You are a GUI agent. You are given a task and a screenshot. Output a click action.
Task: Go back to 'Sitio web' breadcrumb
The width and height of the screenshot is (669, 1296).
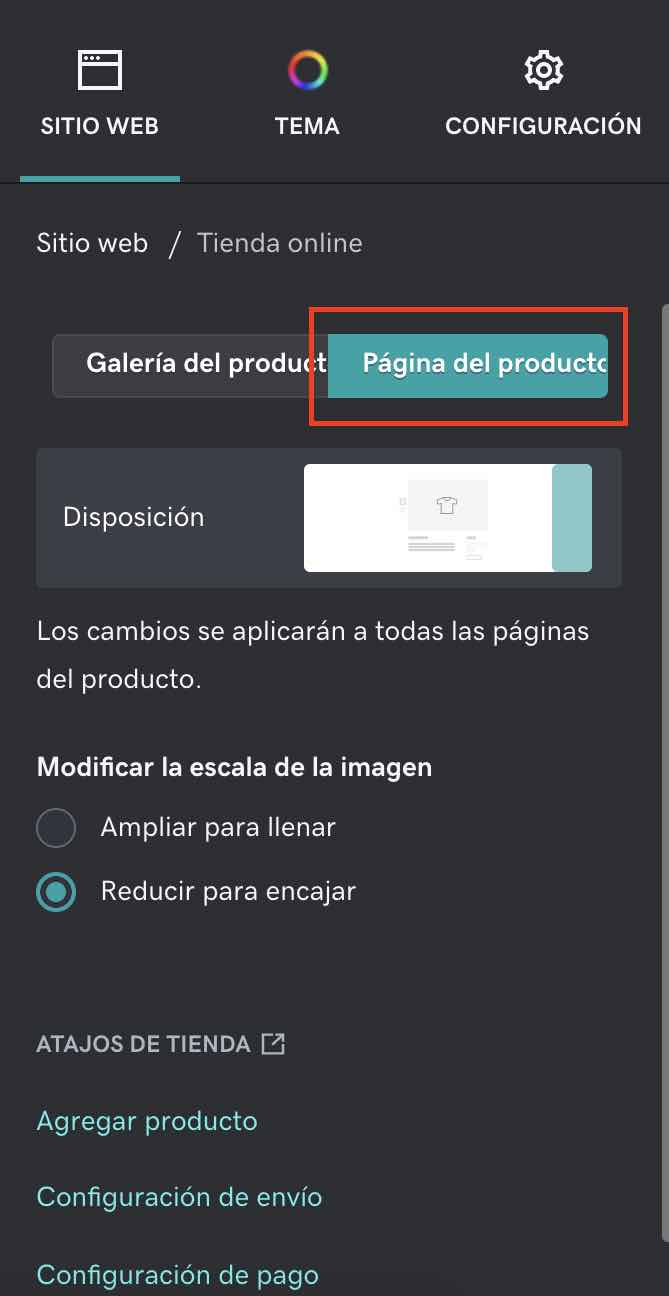tap(92, 243)
